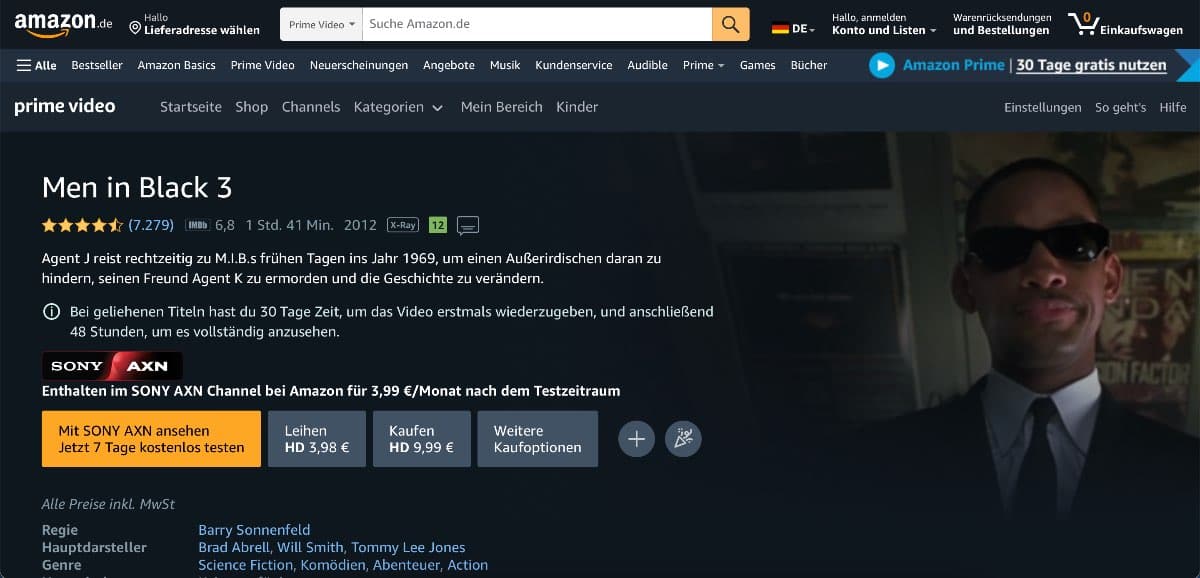Click the X-Ray badge
Viewport: 1200px width, 578px height.
pyautogui.click(x=402, y=225)
